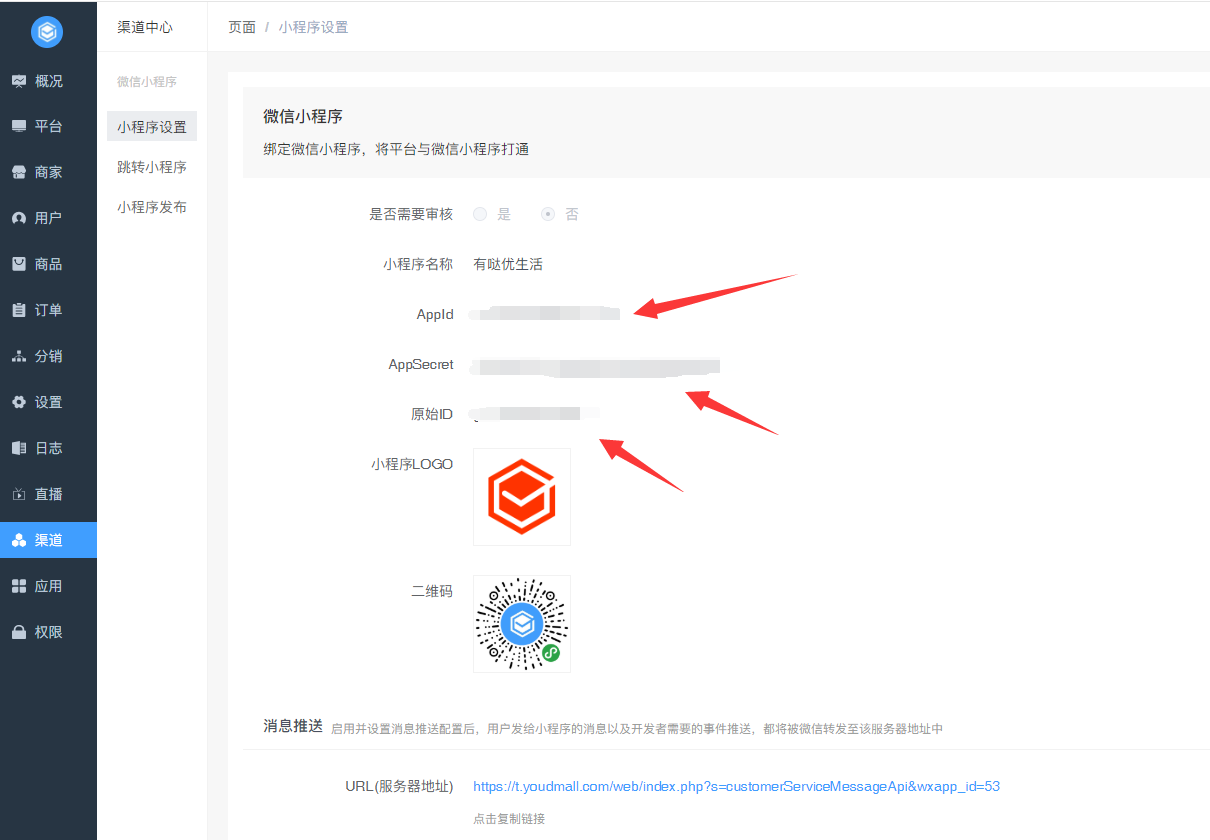The width and height of the screenshot is (1210, 840).
Task: Open the 权限 lock icon
Action: coord(19,632)
